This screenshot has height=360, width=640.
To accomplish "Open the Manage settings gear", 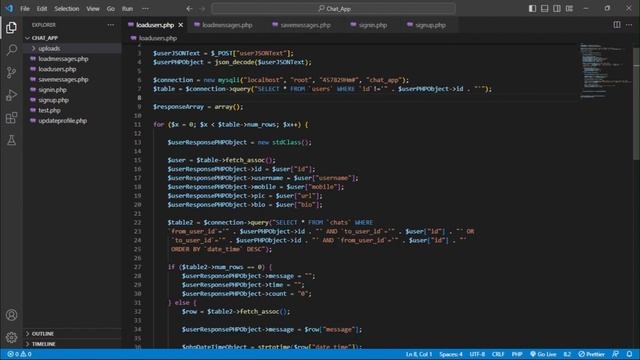I will point(11,337).
